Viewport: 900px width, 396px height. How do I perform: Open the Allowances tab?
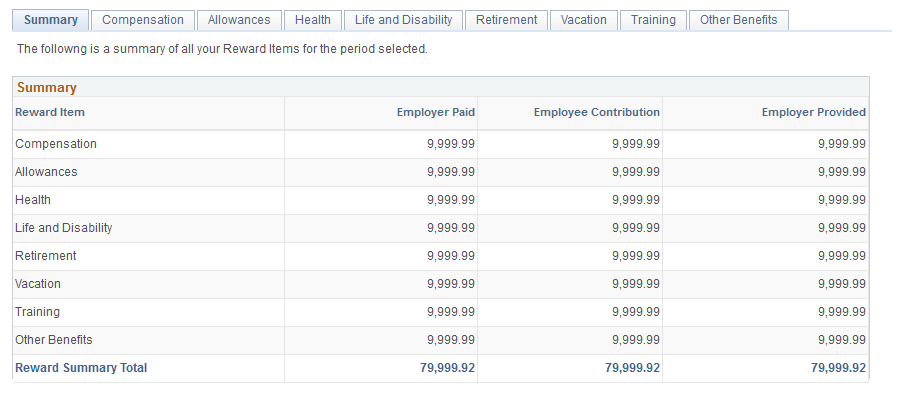(239, 20)
